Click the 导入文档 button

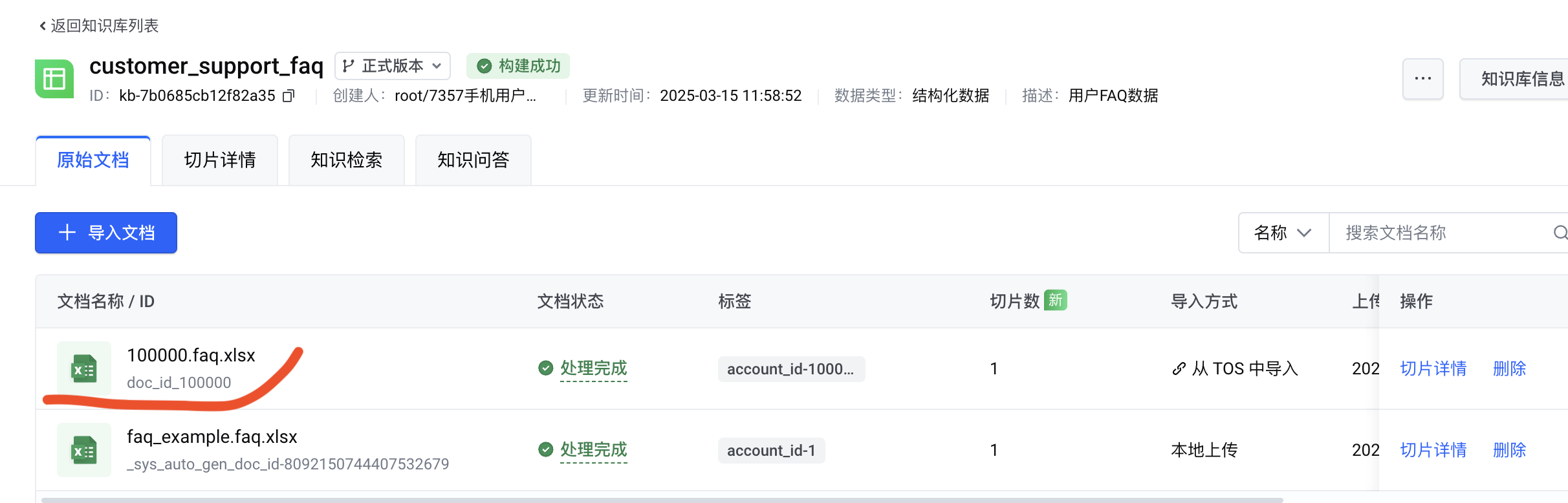tap(106, 233)
